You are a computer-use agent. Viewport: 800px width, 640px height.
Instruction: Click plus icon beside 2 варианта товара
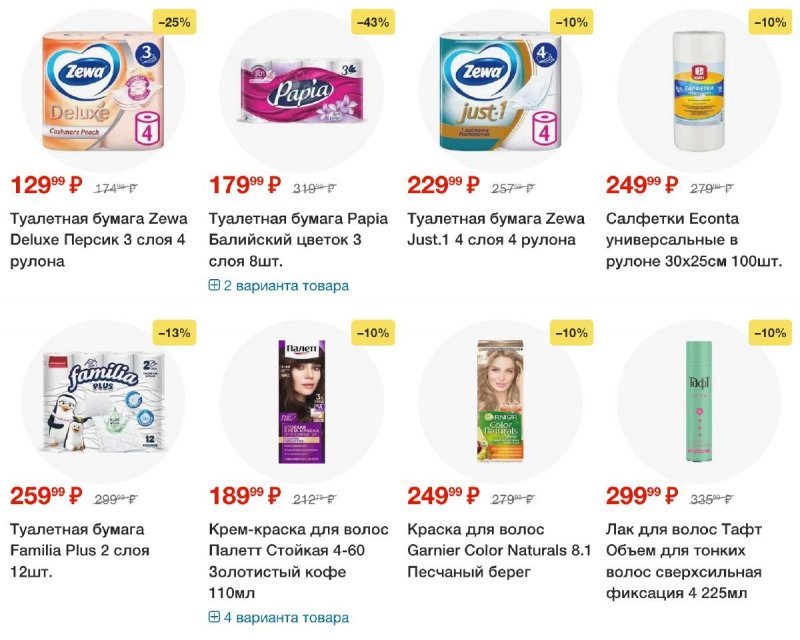(x=214, y=285)
